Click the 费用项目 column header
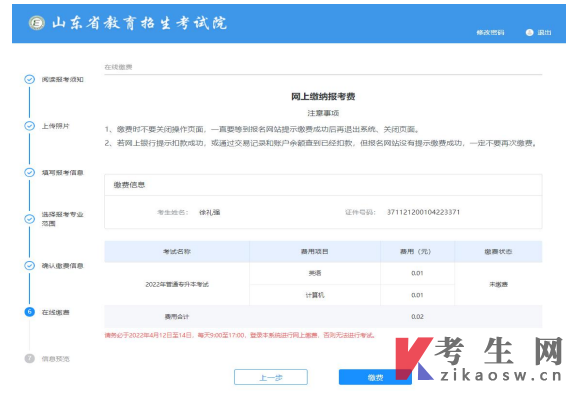Image resolution: width=577 pixels, height=394 pixels. coord(315,252)
